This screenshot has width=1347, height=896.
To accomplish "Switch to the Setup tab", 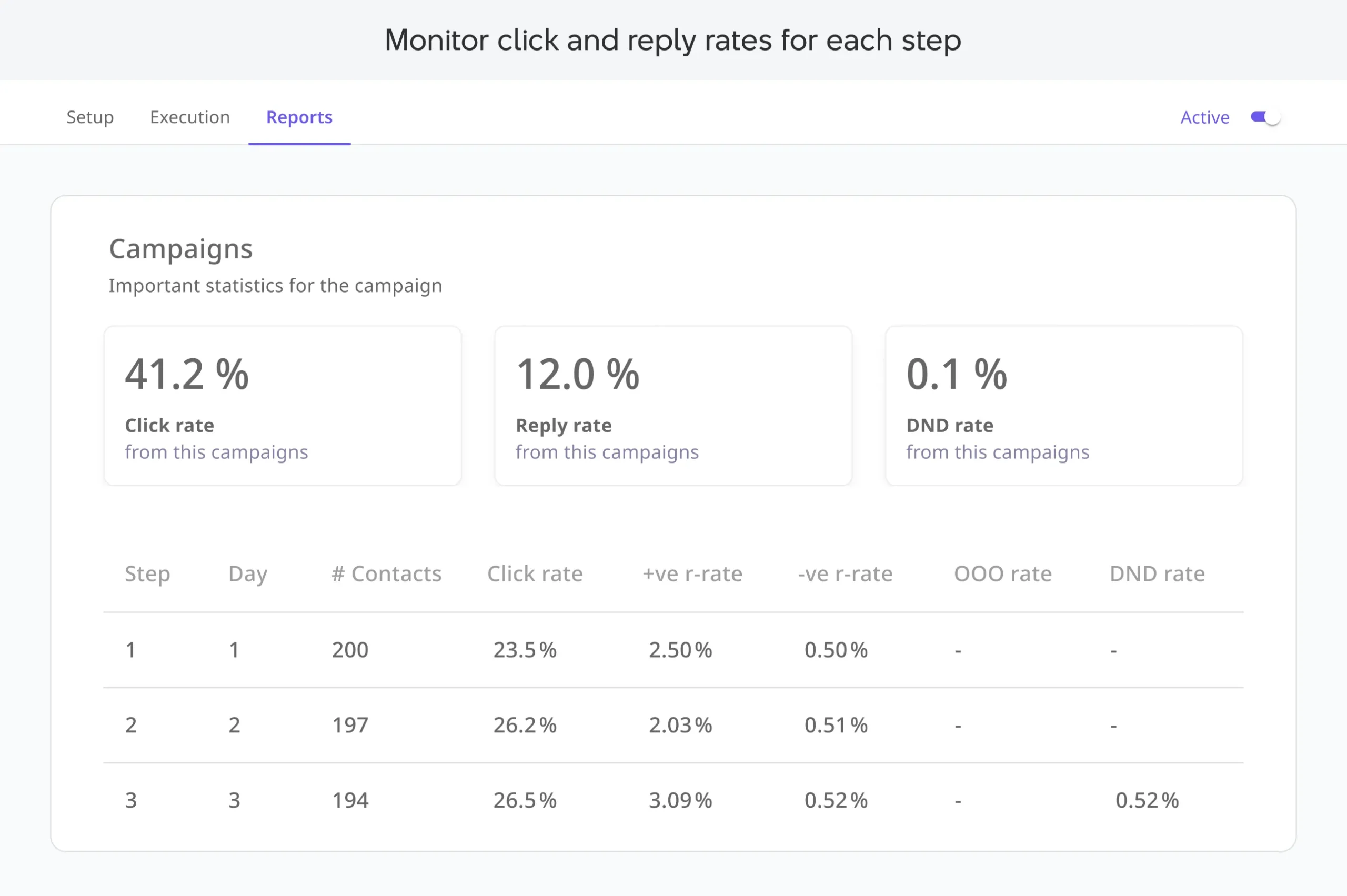I will coord(90,117).
